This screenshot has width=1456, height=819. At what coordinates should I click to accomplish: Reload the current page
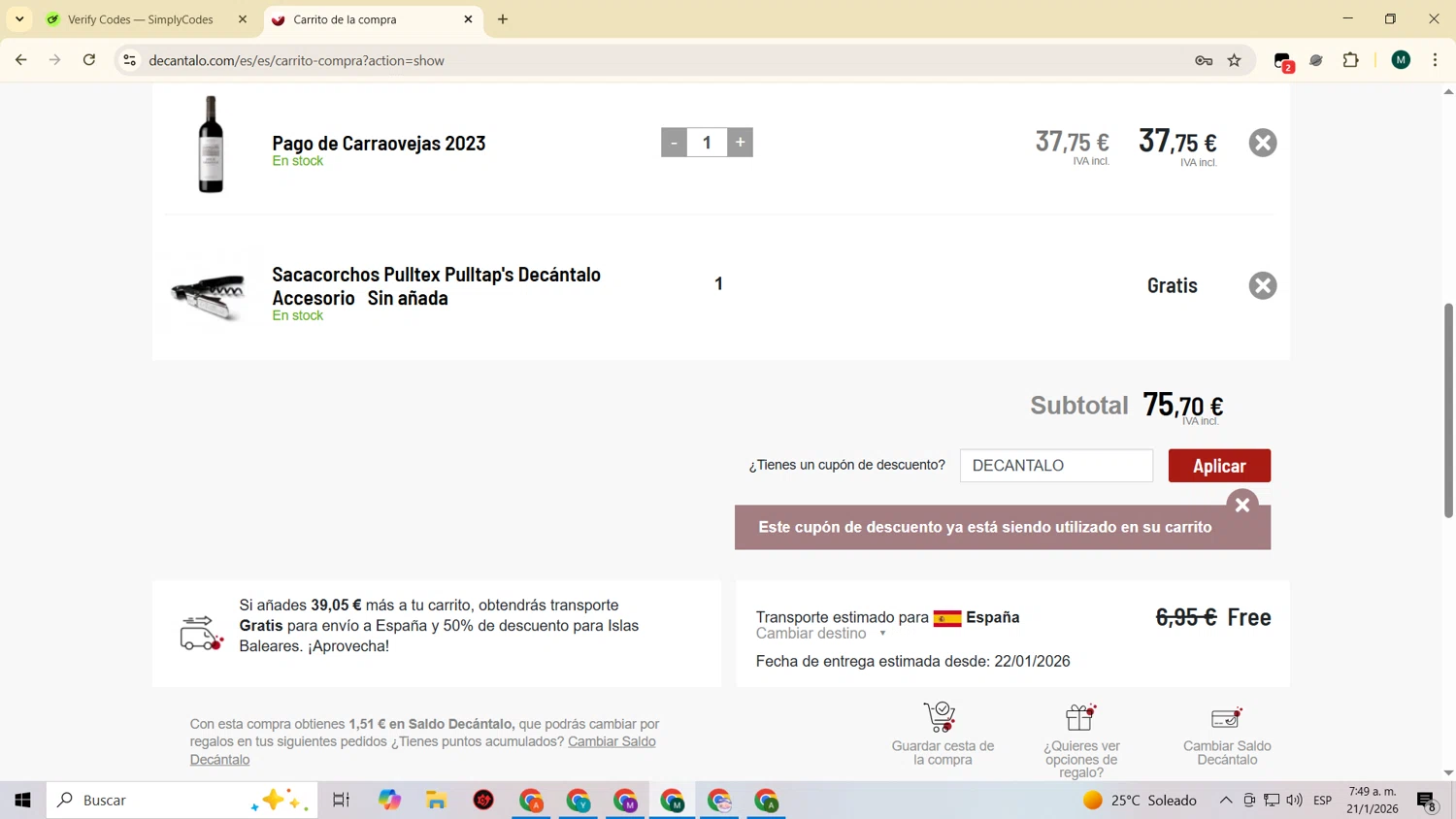pyautogui.click(x=89, y=60)
